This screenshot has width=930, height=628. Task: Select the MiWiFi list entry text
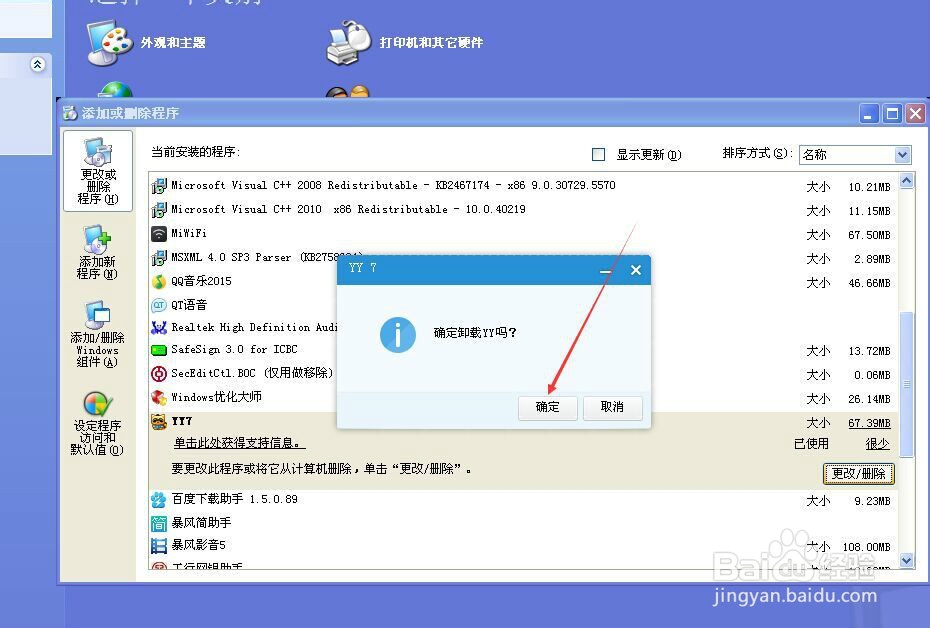click(189, 233)
